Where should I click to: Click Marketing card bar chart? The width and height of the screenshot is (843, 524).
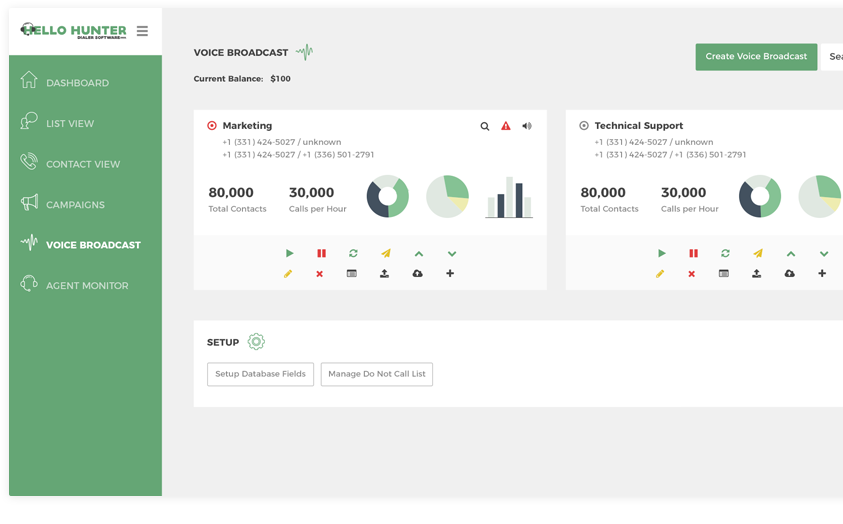[x=509, y=197]
